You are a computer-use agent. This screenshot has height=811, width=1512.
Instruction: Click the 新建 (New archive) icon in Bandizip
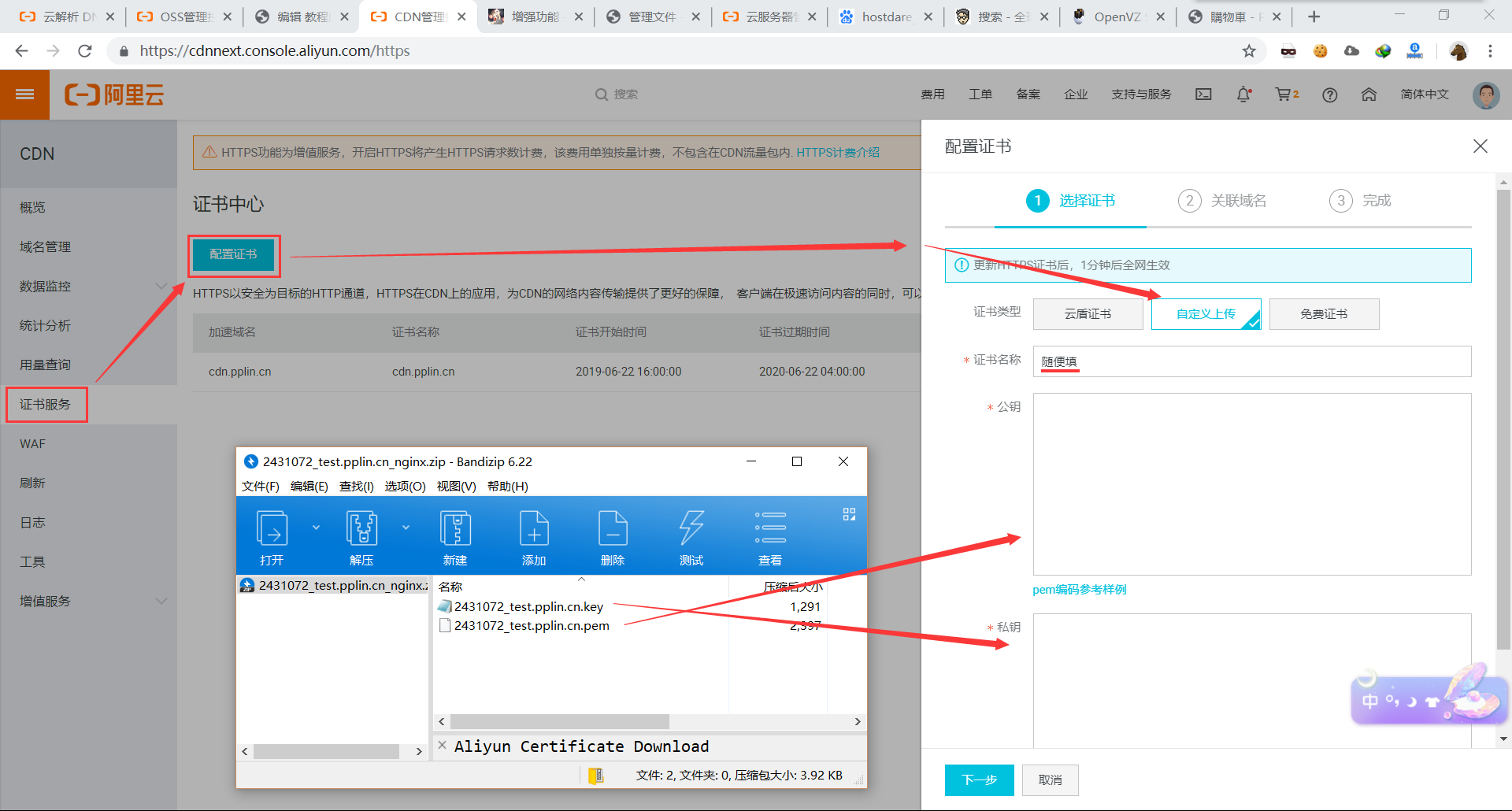(x=455, y=536)
